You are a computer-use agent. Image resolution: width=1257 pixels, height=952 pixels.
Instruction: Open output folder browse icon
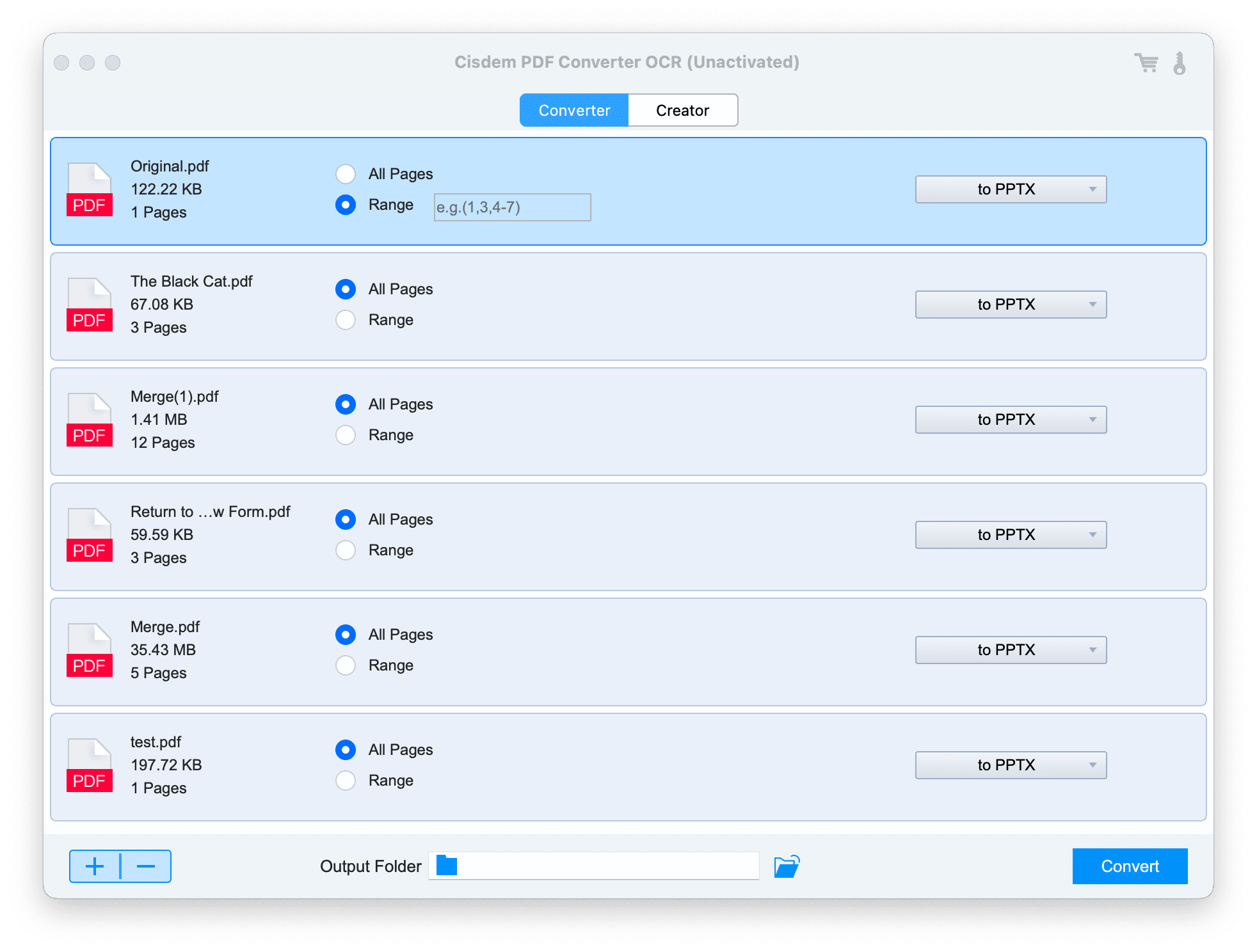point(787,866)
